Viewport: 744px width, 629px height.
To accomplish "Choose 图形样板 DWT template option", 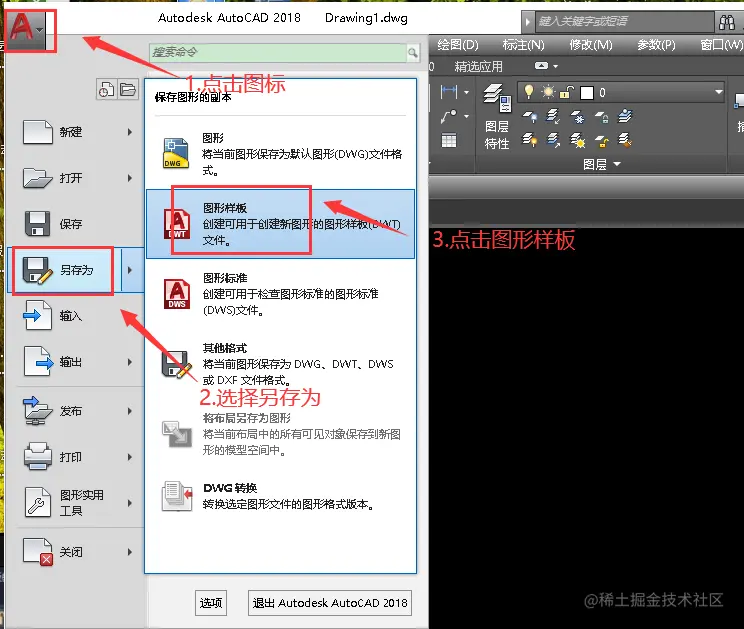I will point(281,224).
